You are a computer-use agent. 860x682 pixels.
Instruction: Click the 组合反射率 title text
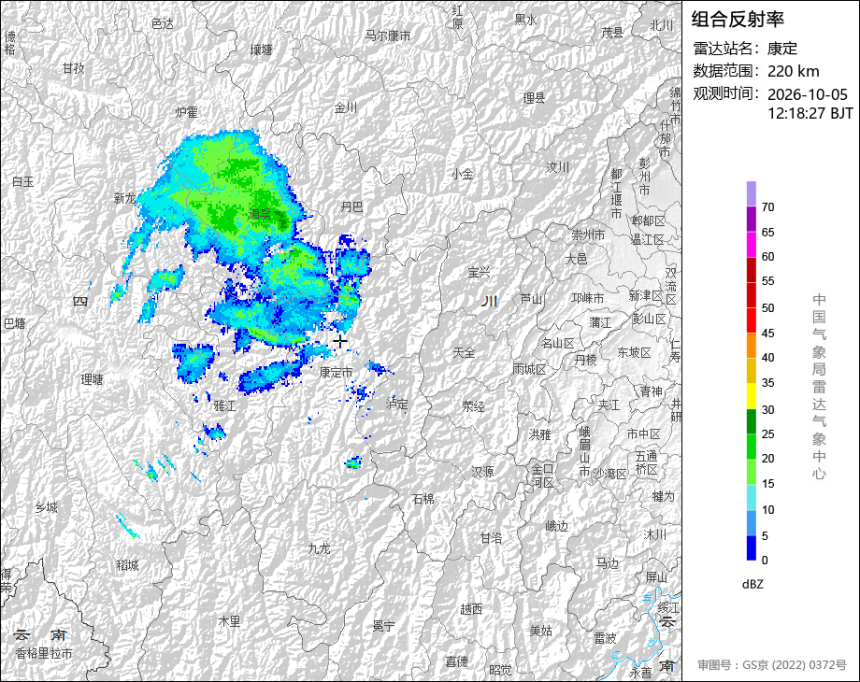click(x=738, y=19)
